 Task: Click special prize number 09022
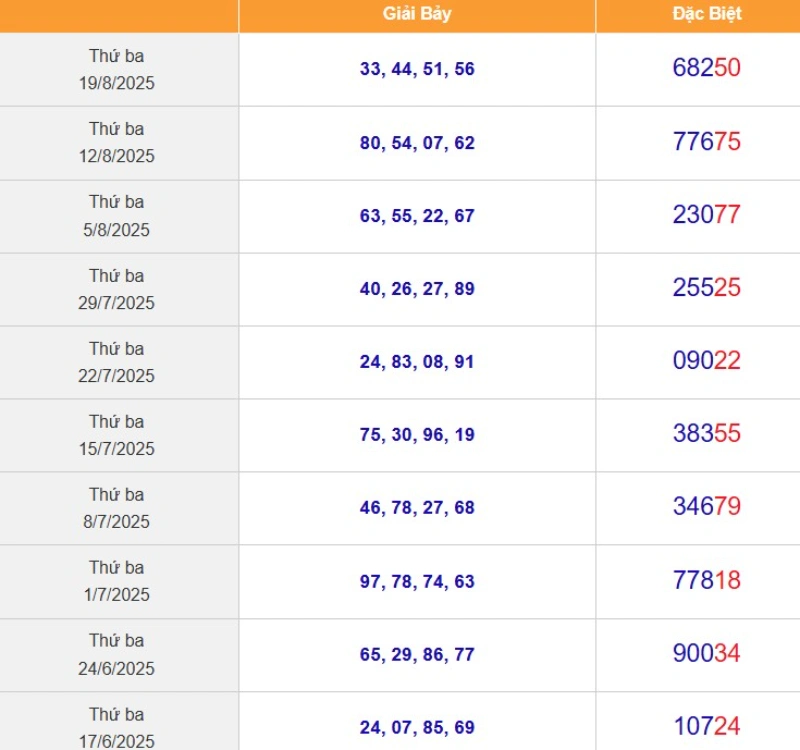click(706, 361)
